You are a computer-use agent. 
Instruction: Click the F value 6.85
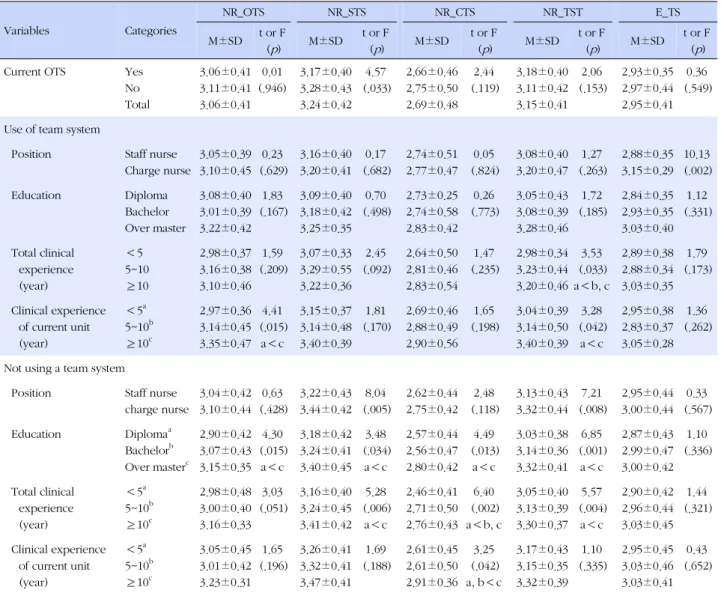[591, 434]
